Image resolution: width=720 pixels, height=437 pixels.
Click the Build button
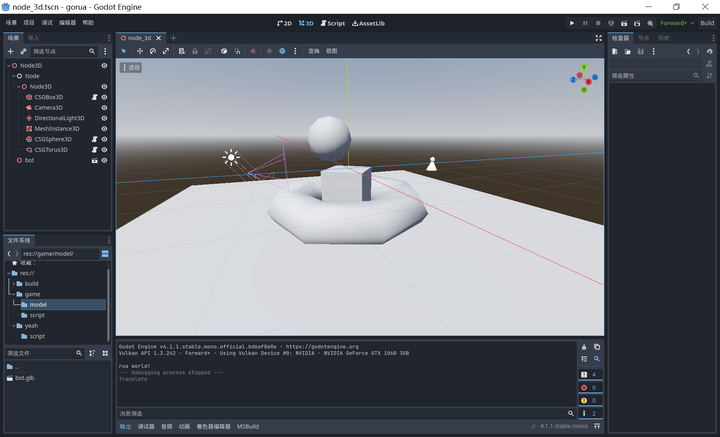pyautogui.click(x=706, y=22)
